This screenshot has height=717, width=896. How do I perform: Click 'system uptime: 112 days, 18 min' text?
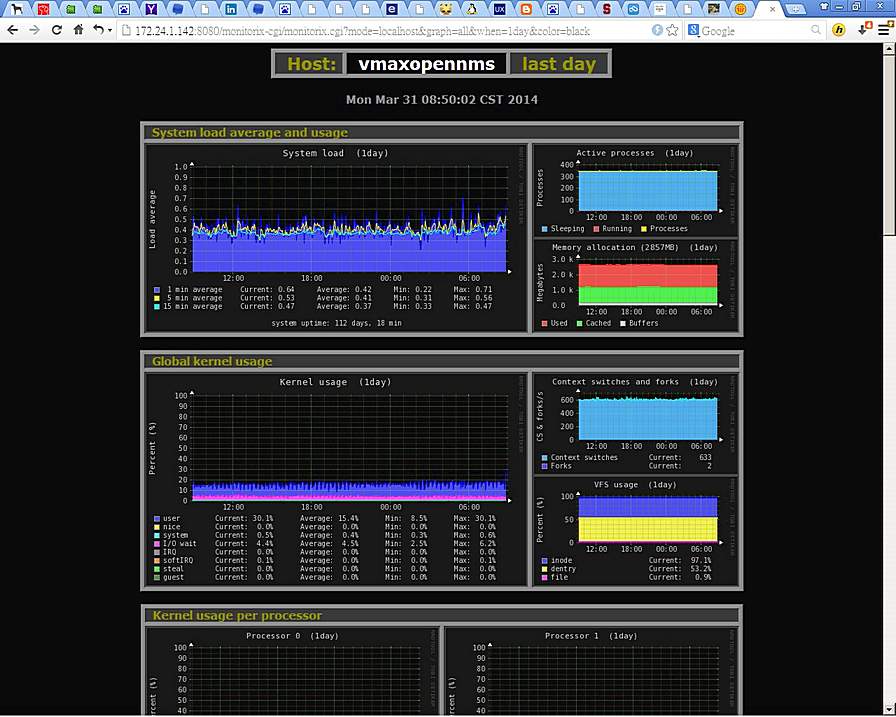tap(336, 323)
